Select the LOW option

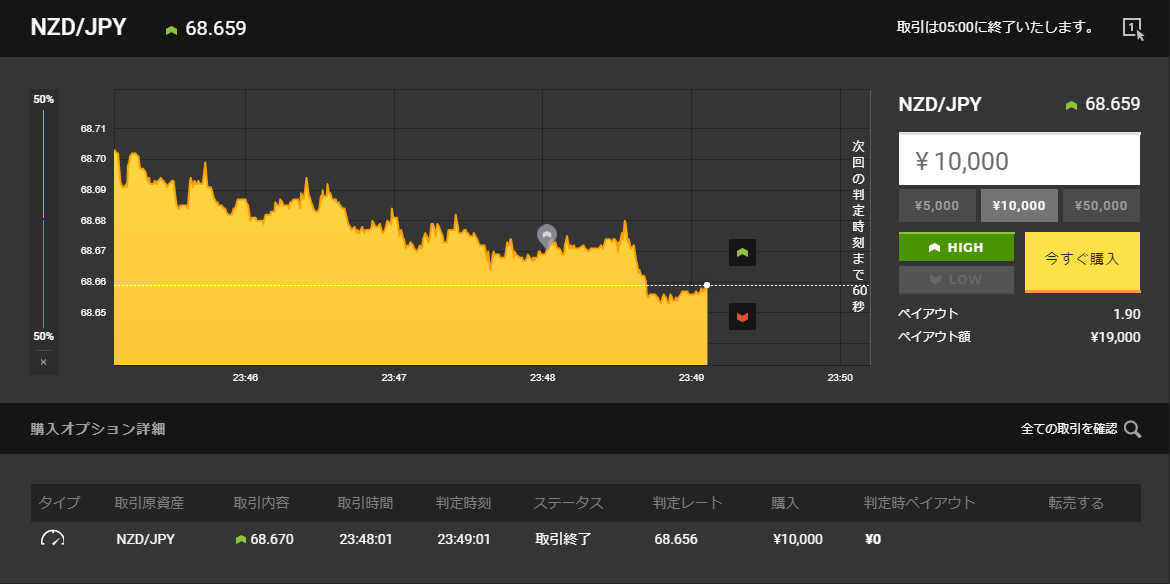click(957, 280)
